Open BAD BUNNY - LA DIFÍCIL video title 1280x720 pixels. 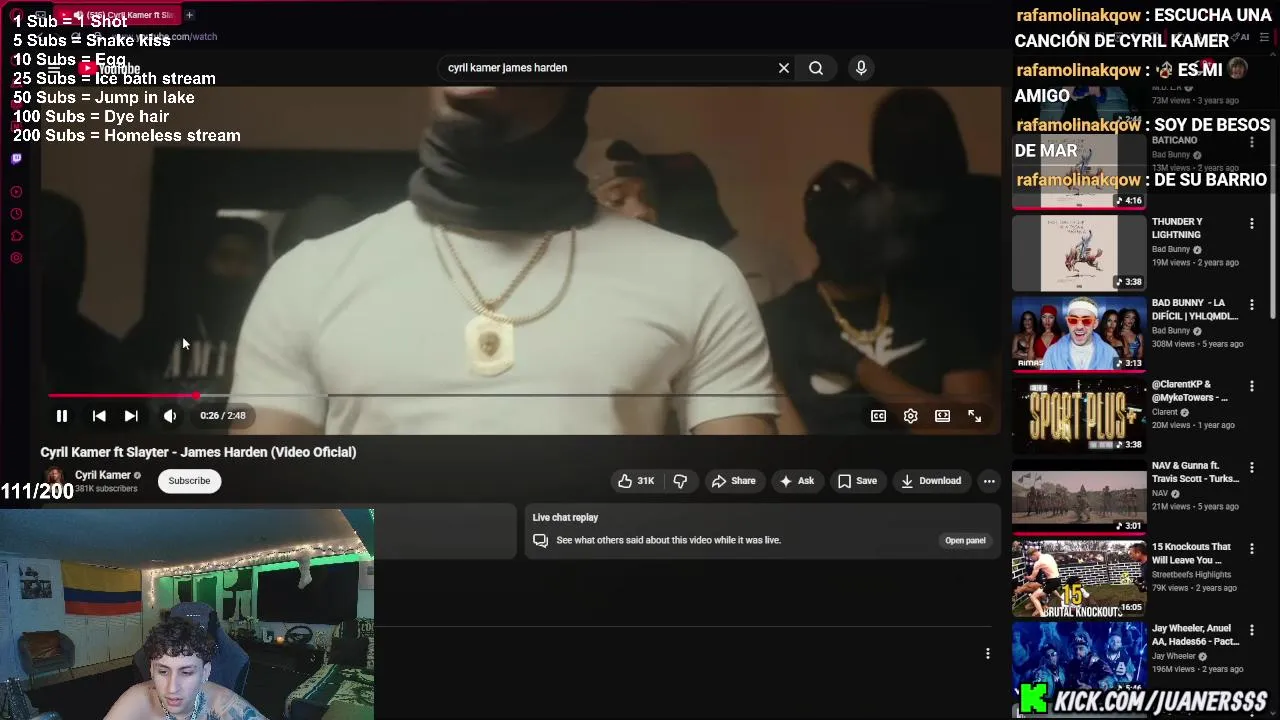tap(1194, 309)
